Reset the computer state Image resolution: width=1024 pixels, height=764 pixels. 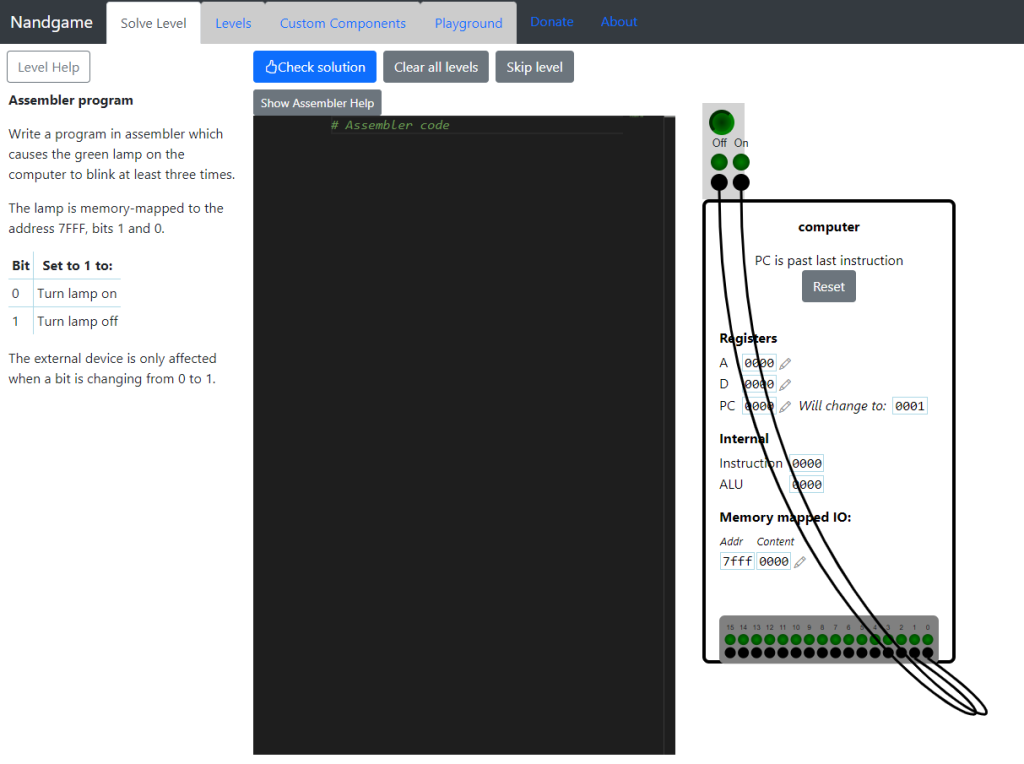[x=828, y=286]
